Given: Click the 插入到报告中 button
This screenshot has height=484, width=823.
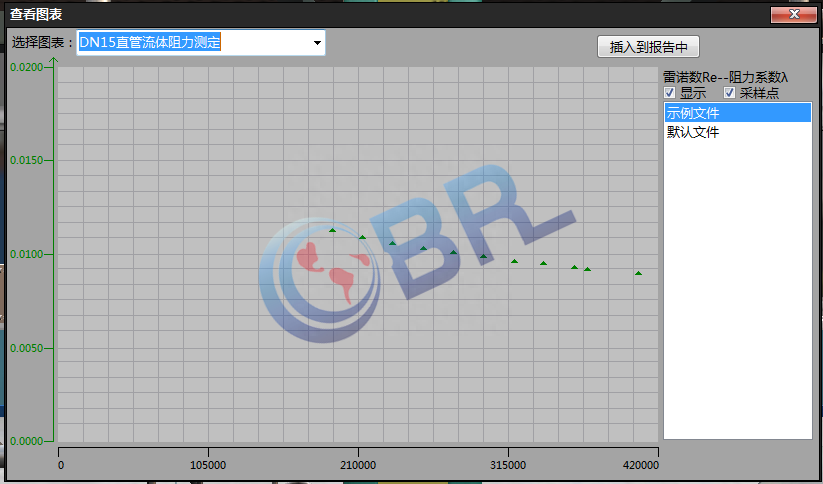Looking at the screenshot, I should click(x=648, y=47).
